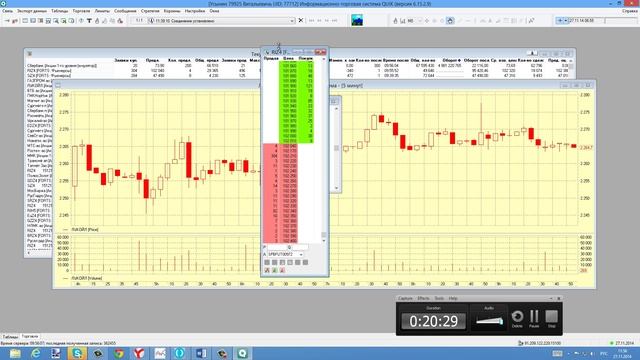Screen dimensions: 640x360
Task: Adjust the Audio level slider in recorder
Action: pyautogui.click(x=489, y=321)
